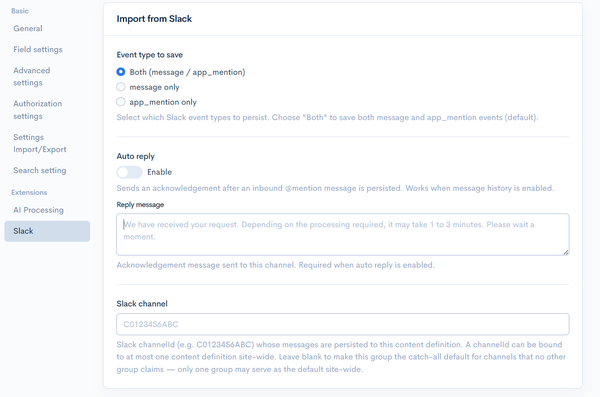Select the Both (message / app_mention) radio option

click(x=121, y=72)
